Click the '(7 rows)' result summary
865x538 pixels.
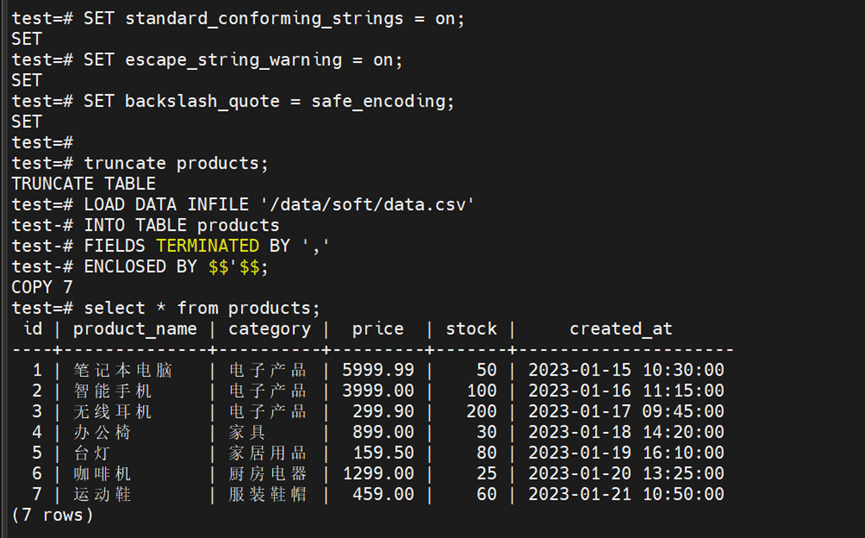[x=52, y=515]
